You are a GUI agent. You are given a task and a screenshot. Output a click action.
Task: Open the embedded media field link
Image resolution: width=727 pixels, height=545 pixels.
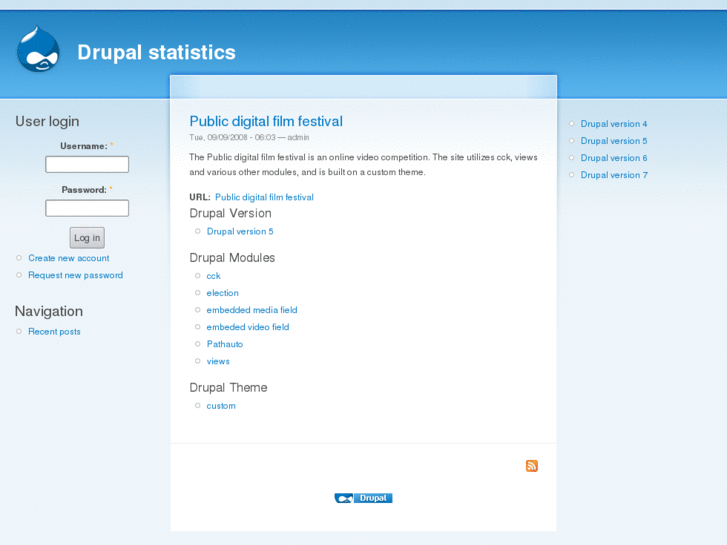[x=252, y=310]
